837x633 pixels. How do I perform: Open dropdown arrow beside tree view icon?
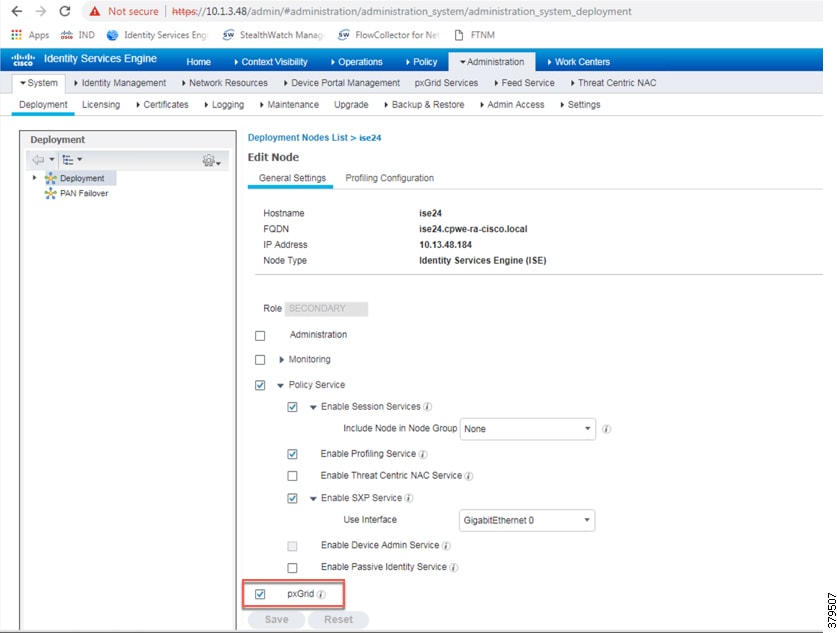tap(80, 160)
